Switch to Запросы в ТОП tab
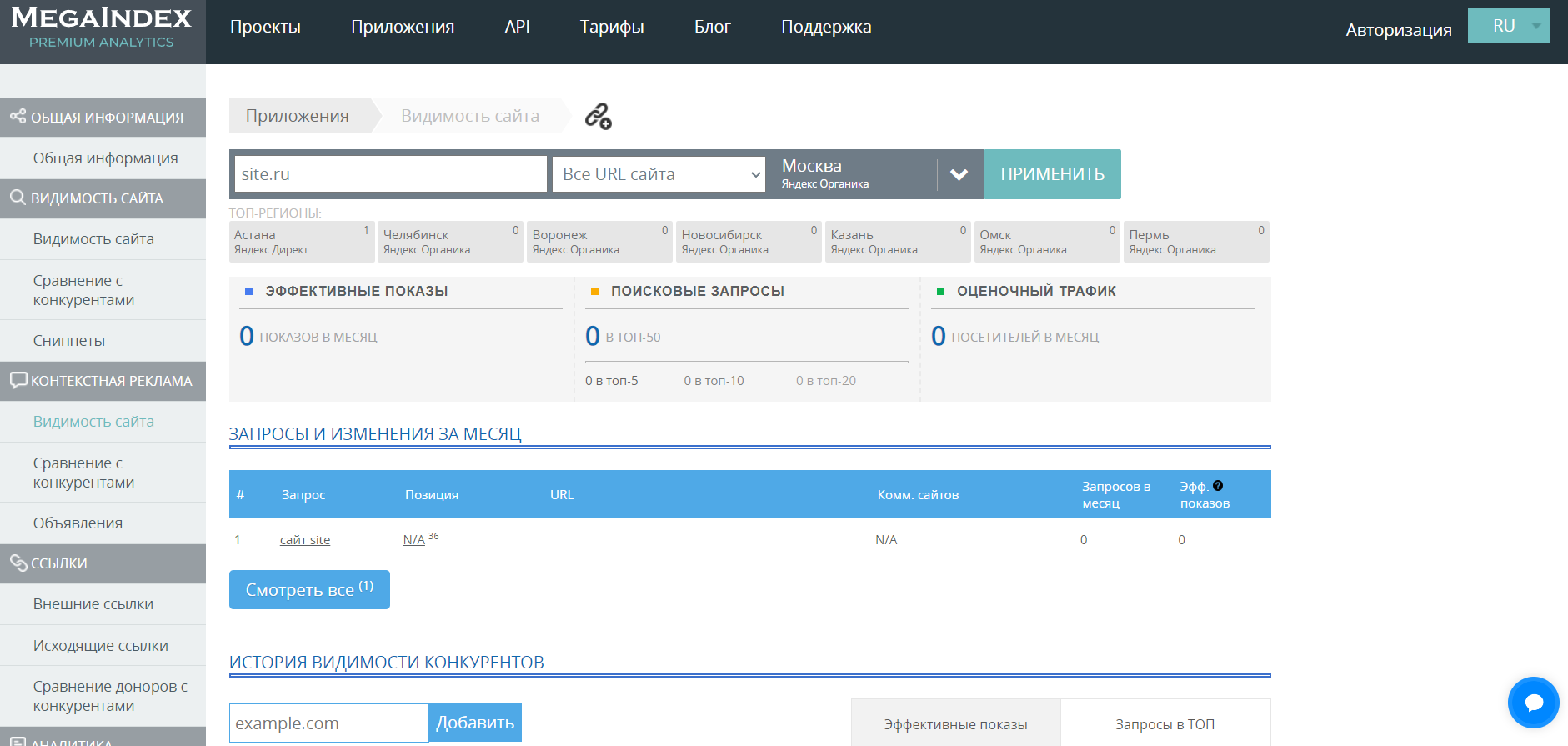The image size is (1568, 746). 1165,724
